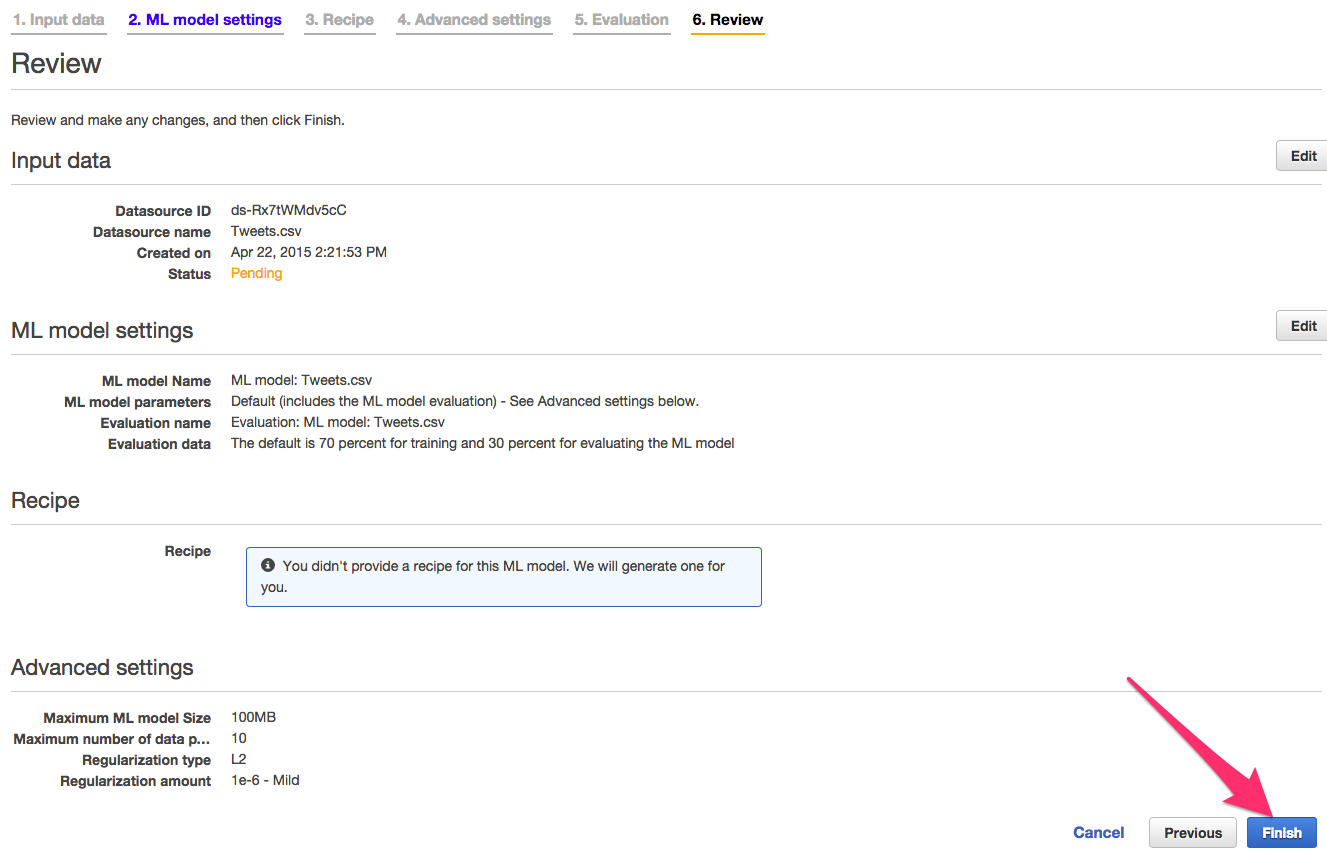The height and width of the screenshot is (851, 1327).
Task: Click the Review page heading
Action: tap(56, 63)
